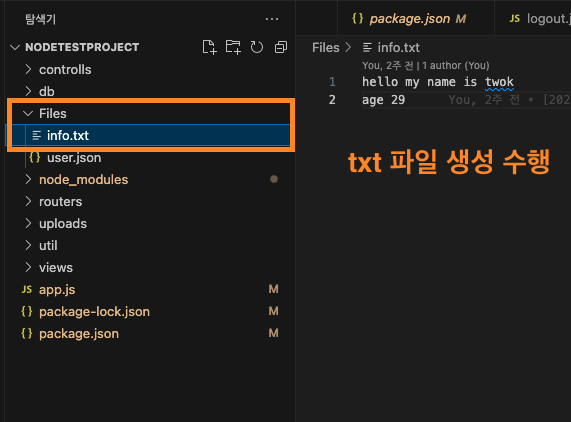571x422 pixels.
Task: Select info.txt in the file tree
Action: [148, 135]
